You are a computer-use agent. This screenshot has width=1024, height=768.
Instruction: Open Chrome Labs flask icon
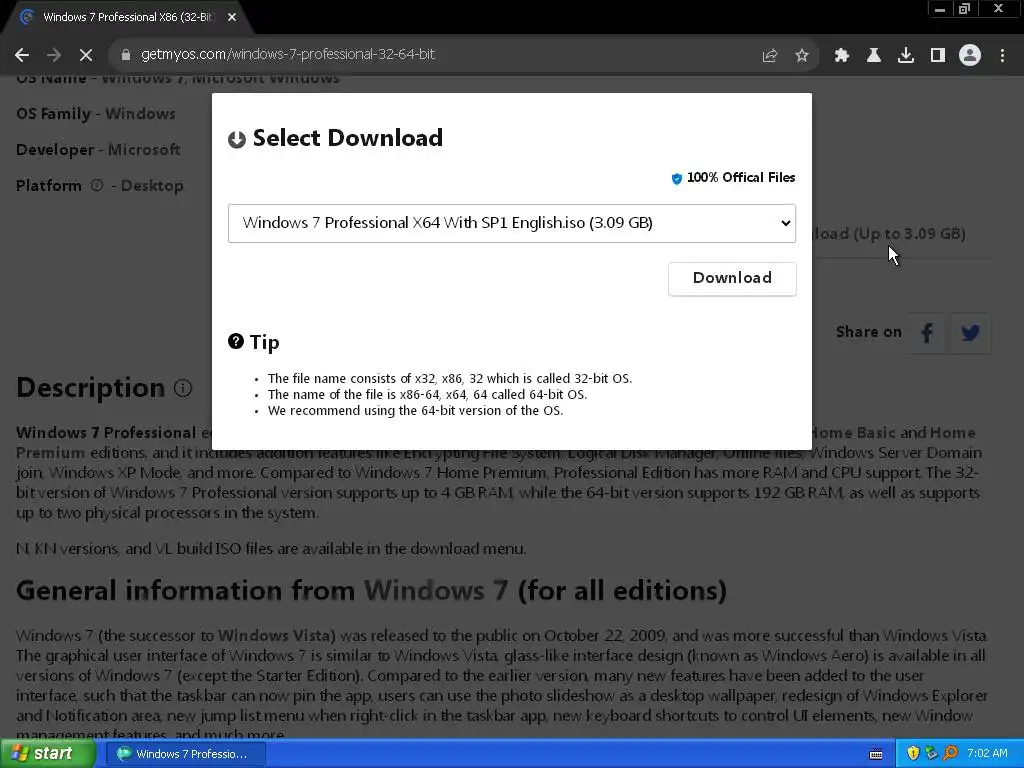click(873, 56)
